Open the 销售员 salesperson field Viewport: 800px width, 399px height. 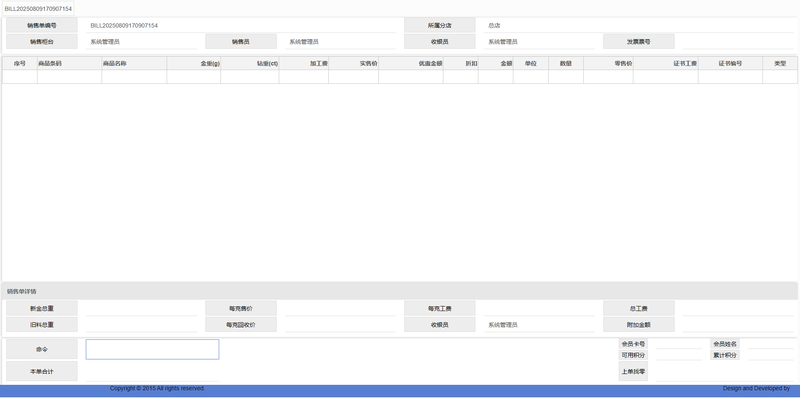(340, 41)
